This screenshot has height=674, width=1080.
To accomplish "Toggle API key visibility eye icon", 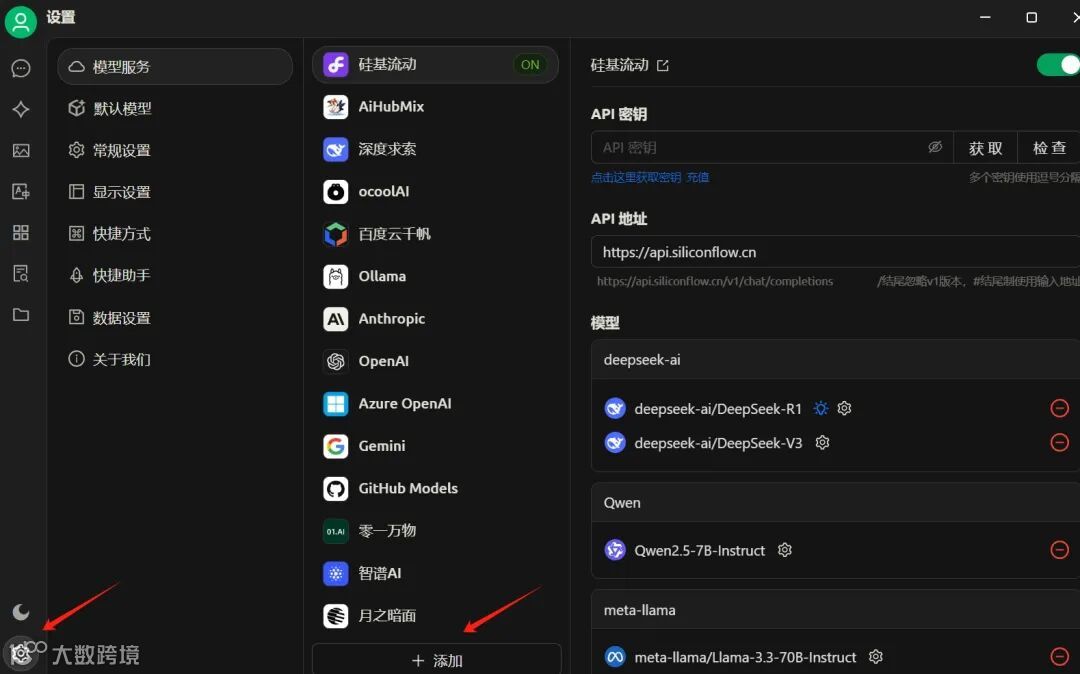I will [x=935, y=147].
